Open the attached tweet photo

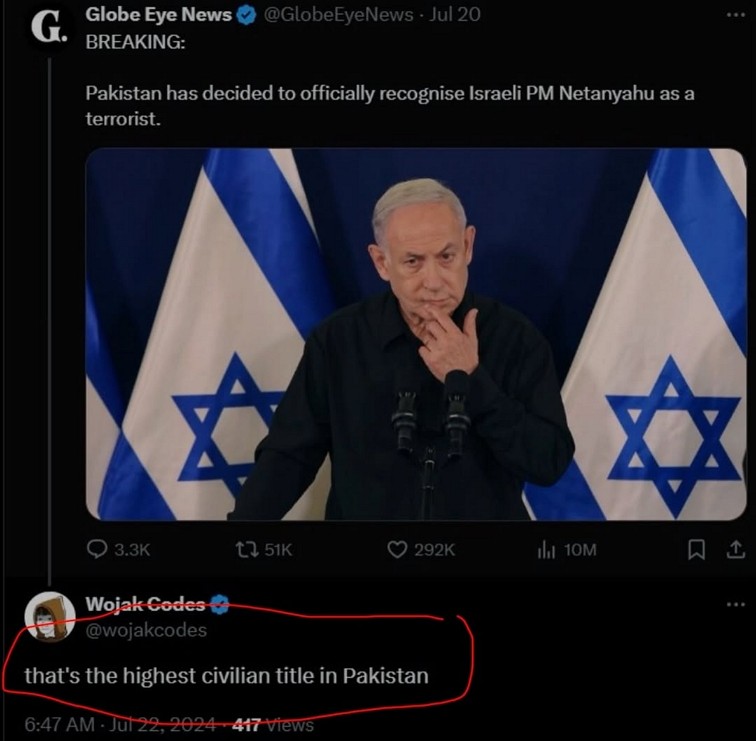[415, 334]
